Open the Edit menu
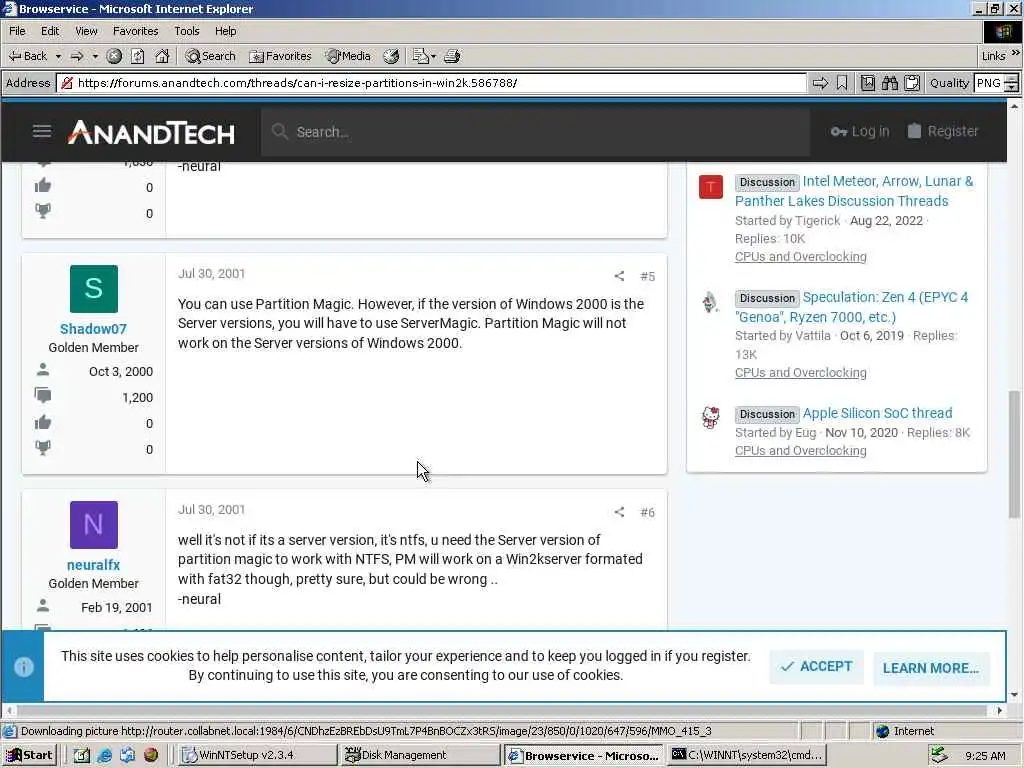The height and width of the screenshot is (768, 1024). pyautogui.click(x=50, y=31)
